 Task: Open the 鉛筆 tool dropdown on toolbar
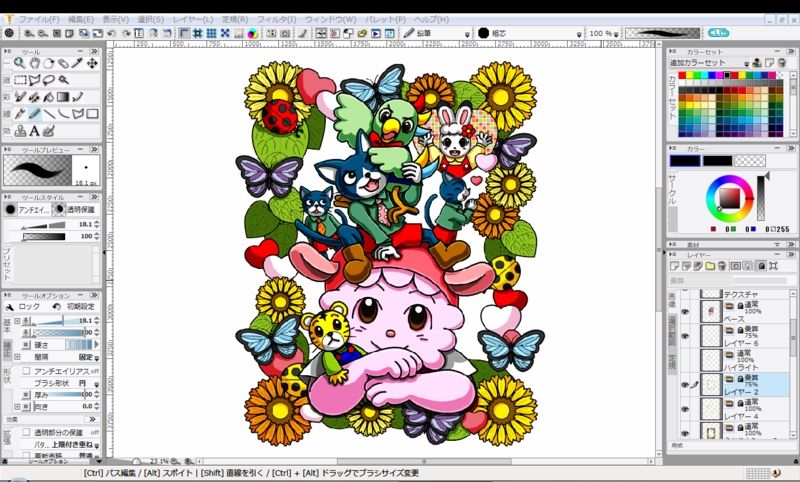click(467, 34)
